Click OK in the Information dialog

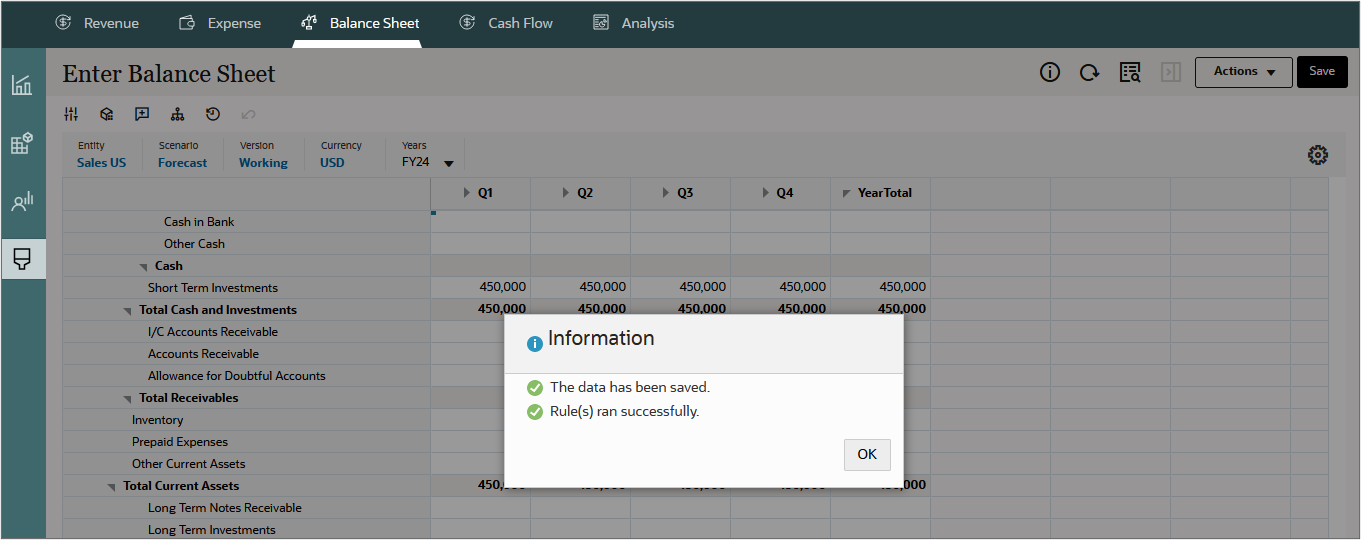point(867,454)
